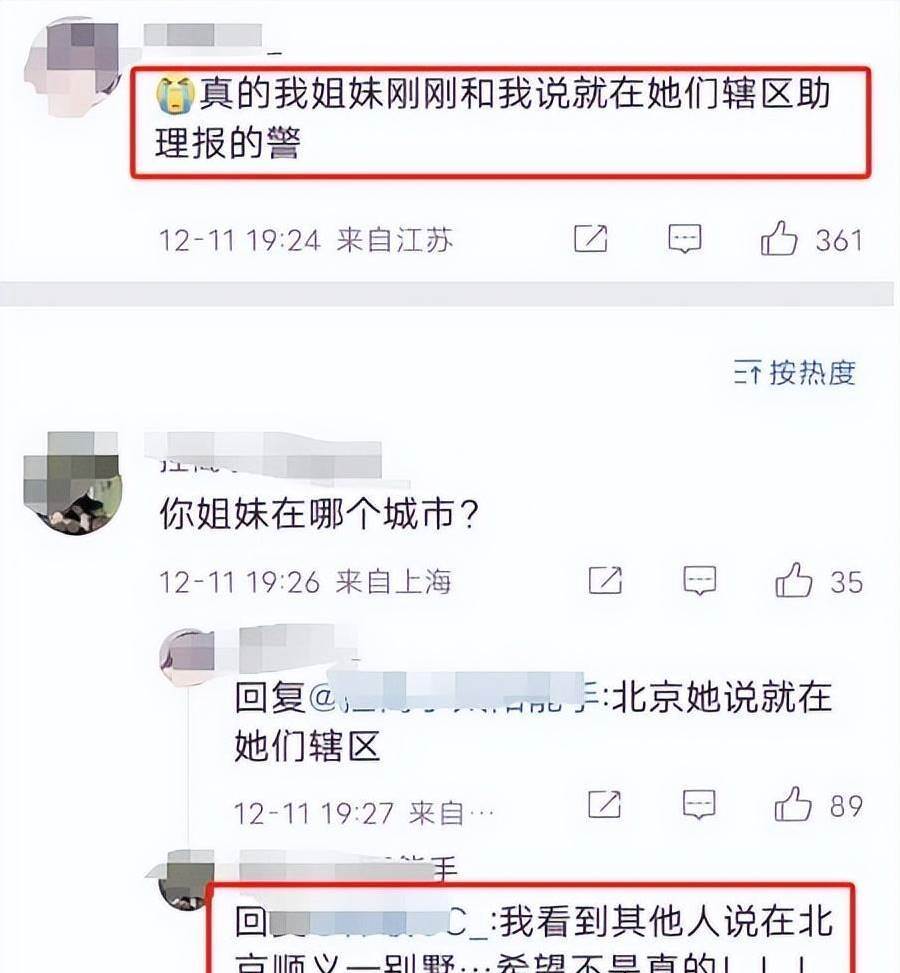Select the 你姐妹在哪个城市？ comment text
The image size is (900, 973).
[x=320, y=514]
